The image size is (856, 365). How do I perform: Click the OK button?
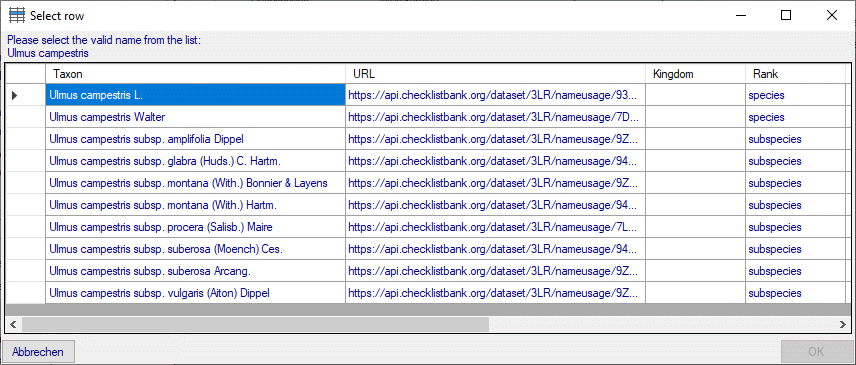pyautogui.click(x=816, y=352)
